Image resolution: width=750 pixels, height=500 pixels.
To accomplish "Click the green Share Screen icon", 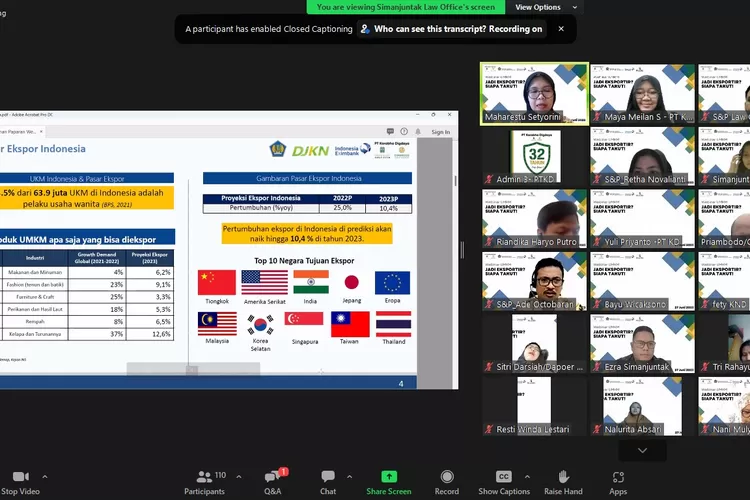I will pyautogui.click(x=389, y=476).
